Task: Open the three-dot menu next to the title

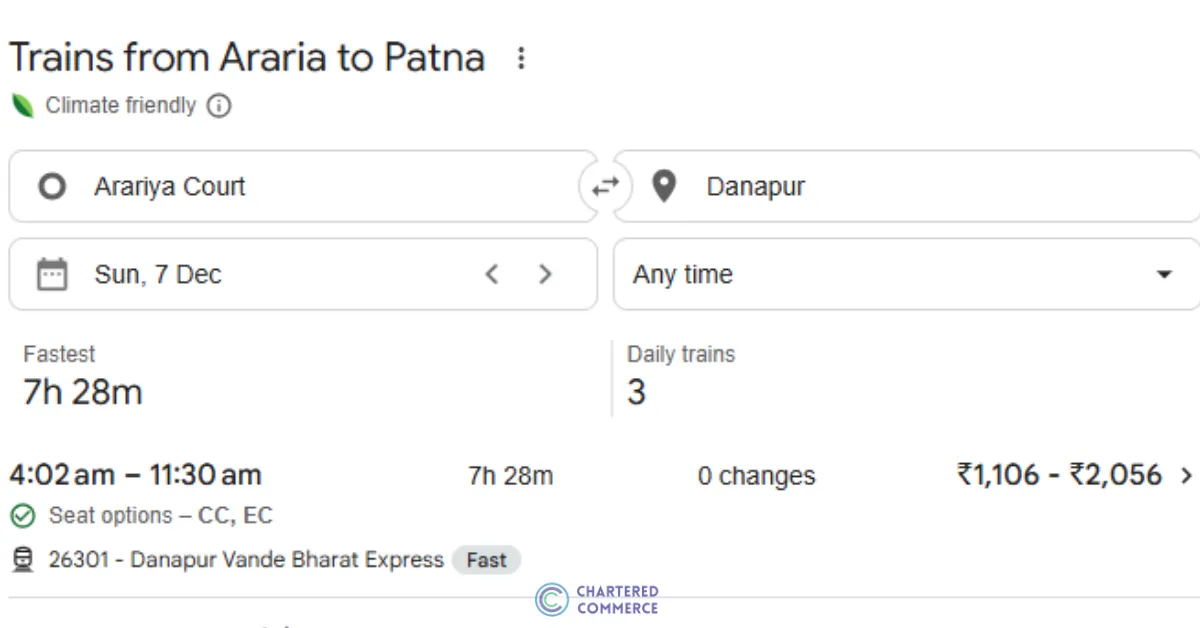Action: click(521, 58)
